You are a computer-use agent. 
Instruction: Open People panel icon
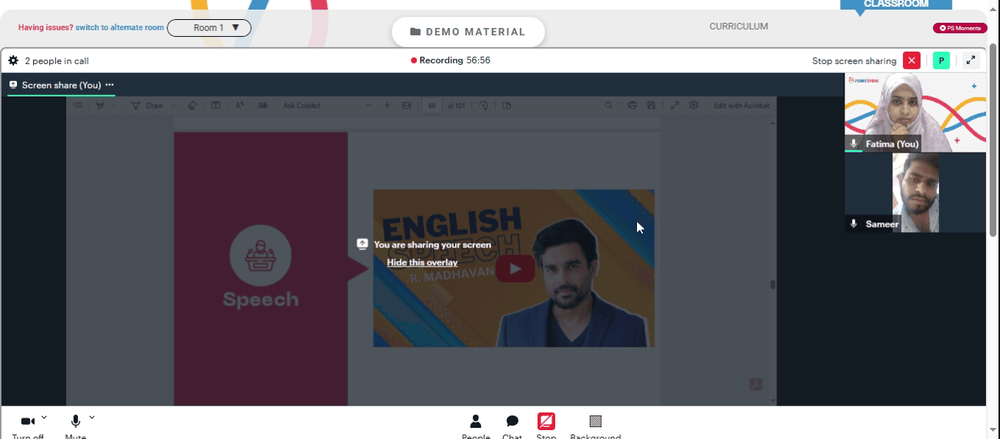pos(476,421)
